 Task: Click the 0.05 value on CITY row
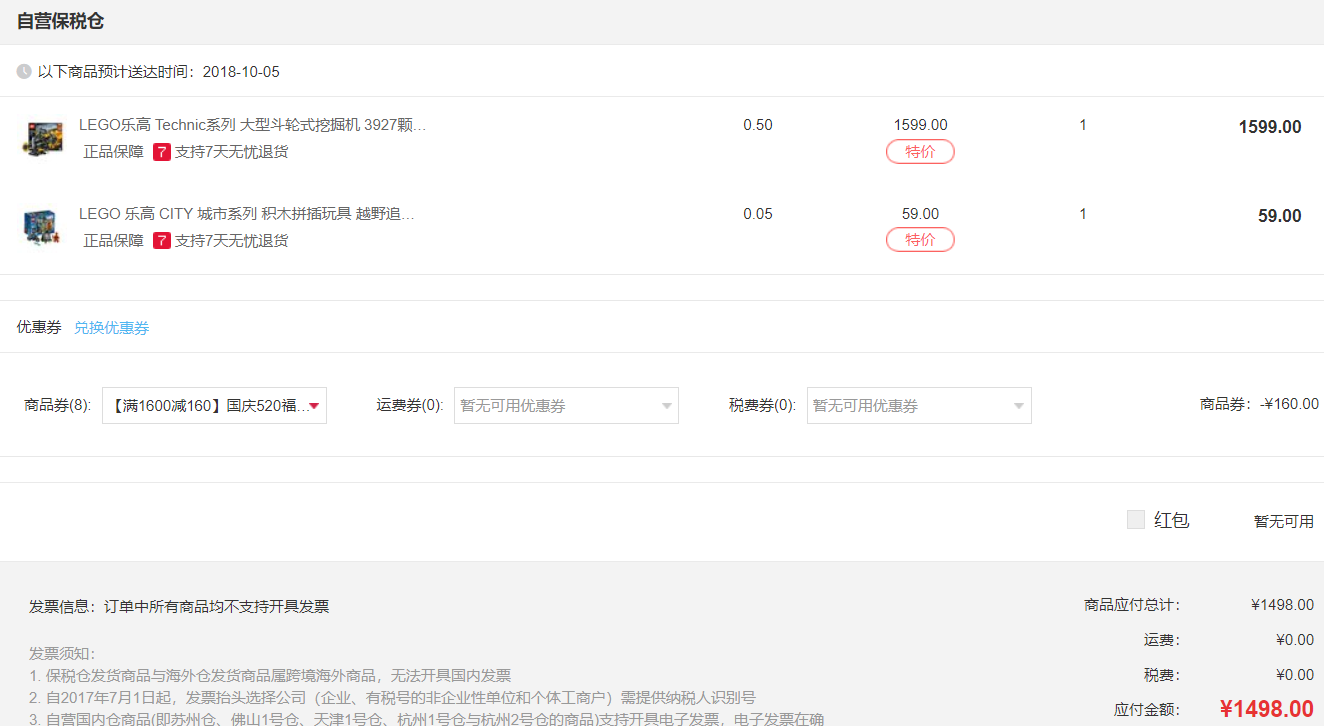(758, 214)
